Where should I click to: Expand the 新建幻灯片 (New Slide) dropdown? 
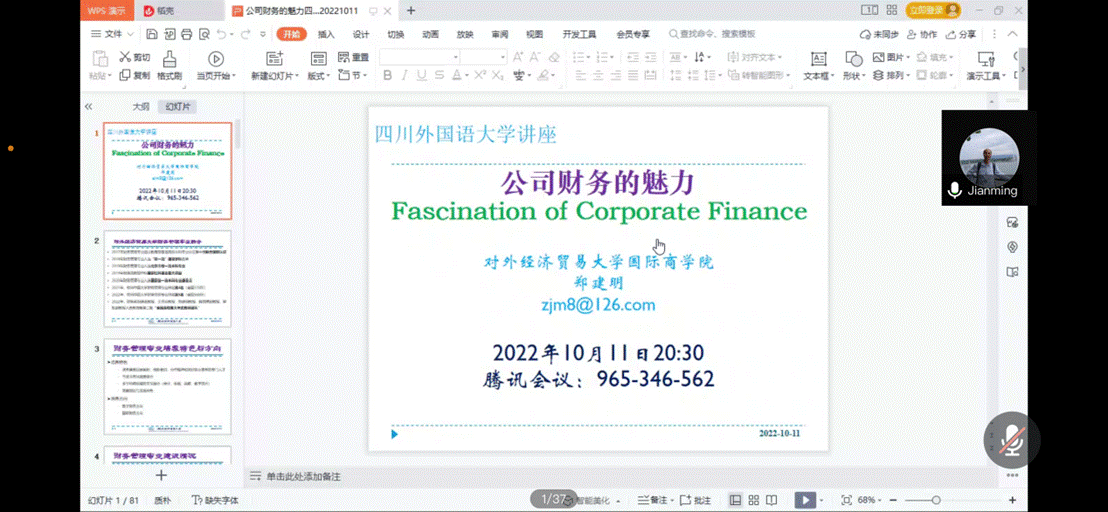click(x=273, y=76)
